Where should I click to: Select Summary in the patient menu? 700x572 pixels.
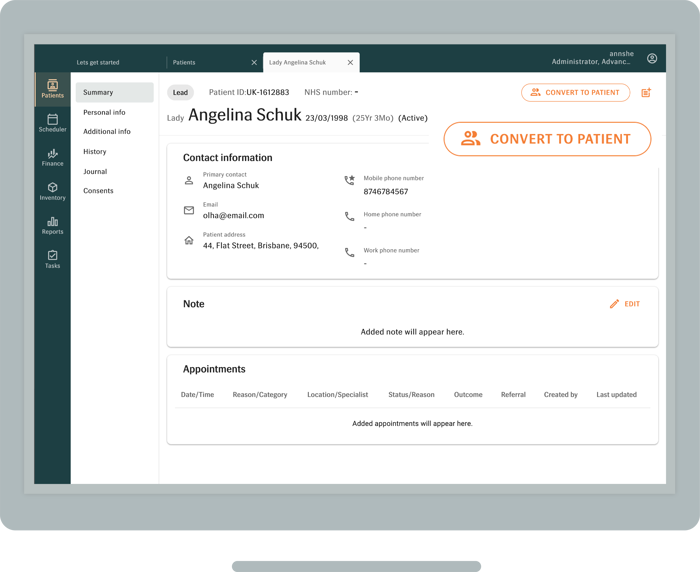(x=115, y=92)
